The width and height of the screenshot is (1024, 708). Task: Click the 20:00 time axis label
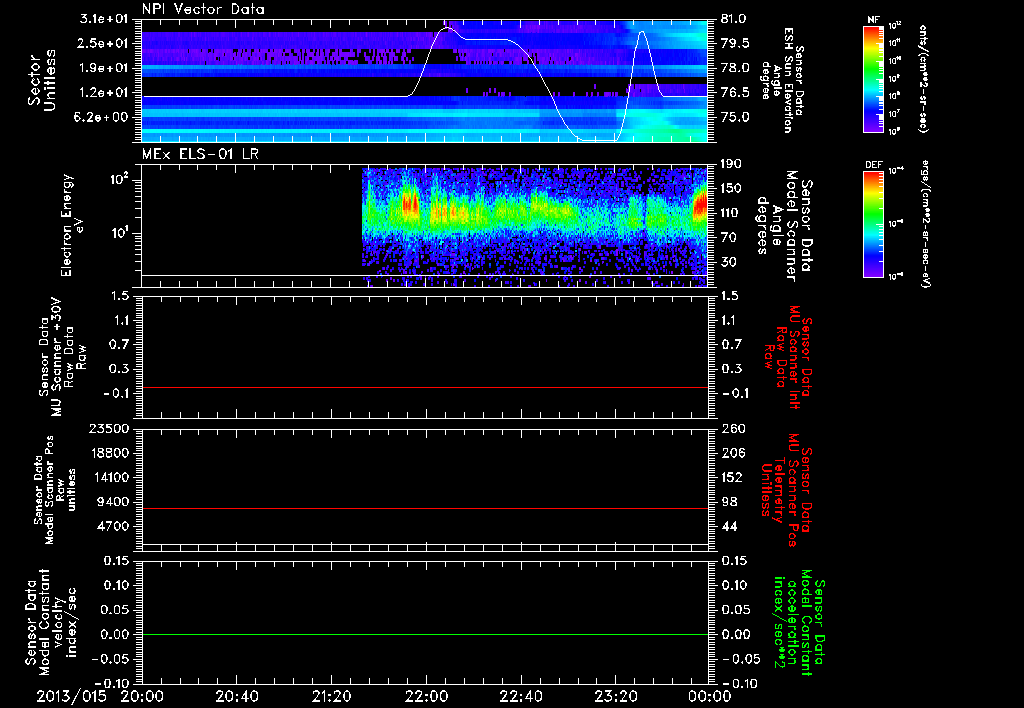point(142,696)
